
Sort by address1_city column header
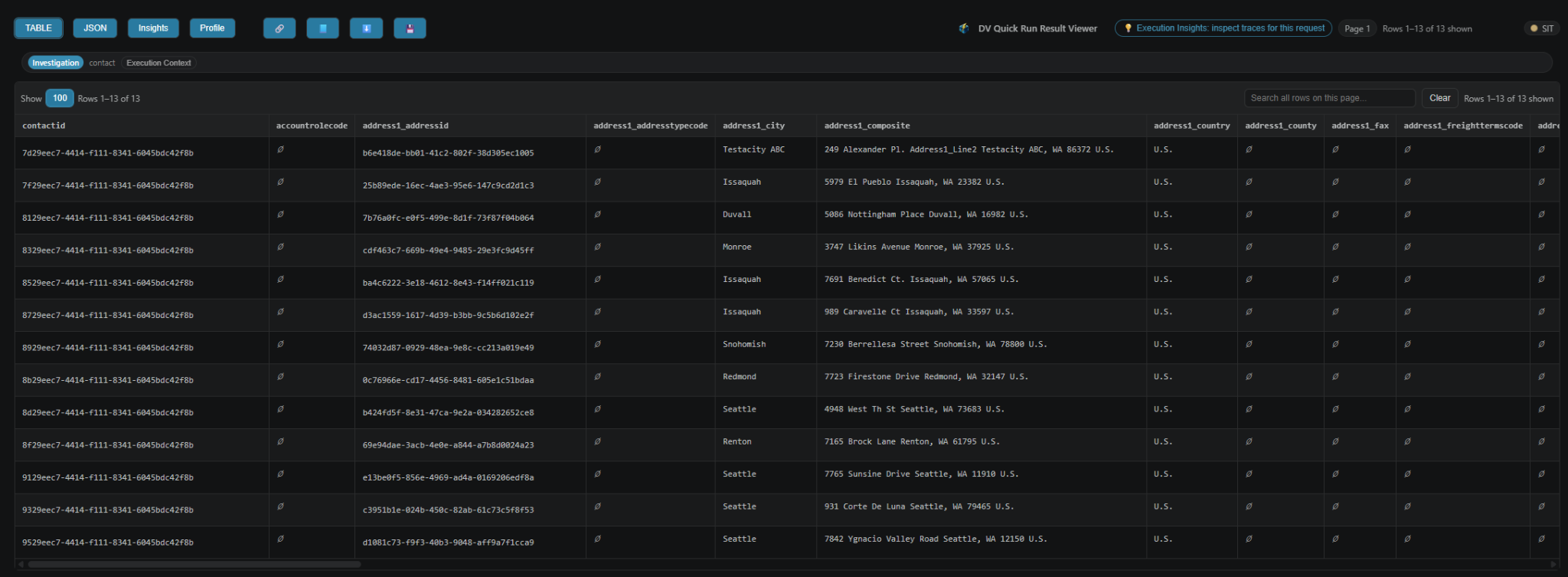(766, 126)
